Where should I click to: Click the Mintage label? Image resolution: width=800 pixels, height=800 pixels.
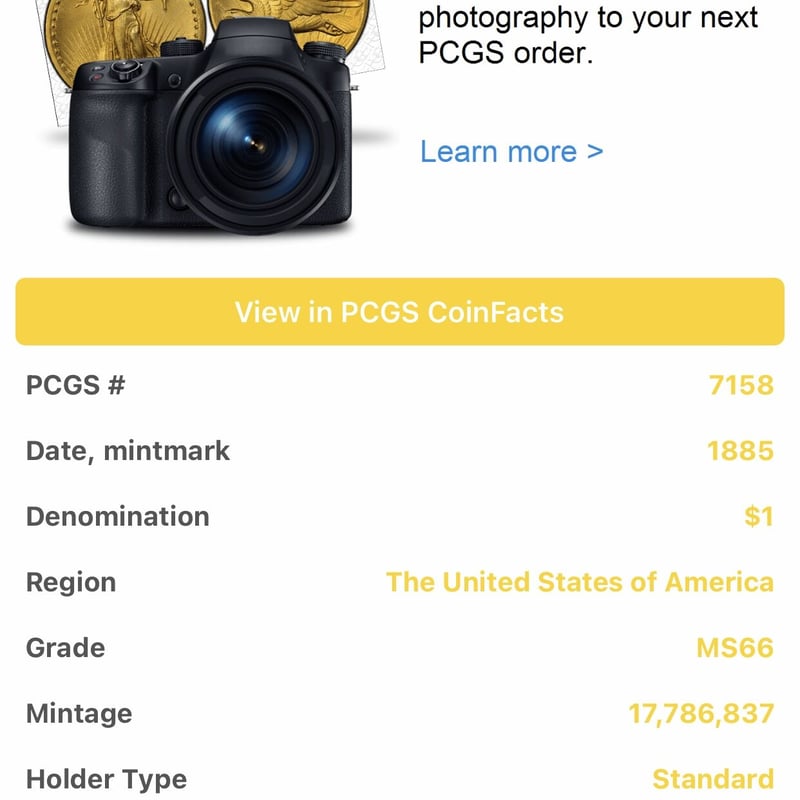click(79, 714)
